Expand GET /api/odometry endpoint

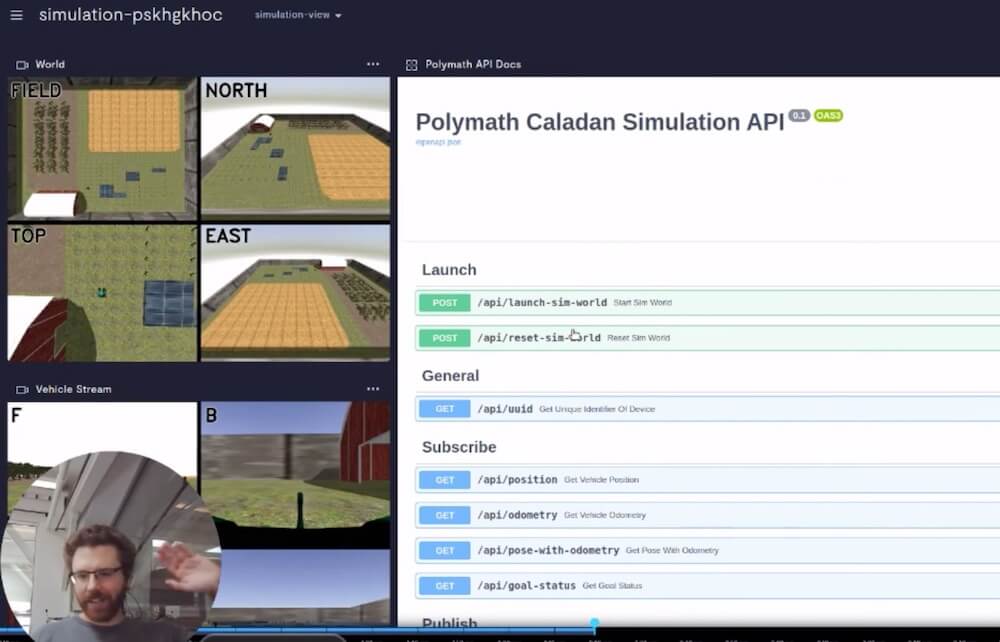click(707, 515)
